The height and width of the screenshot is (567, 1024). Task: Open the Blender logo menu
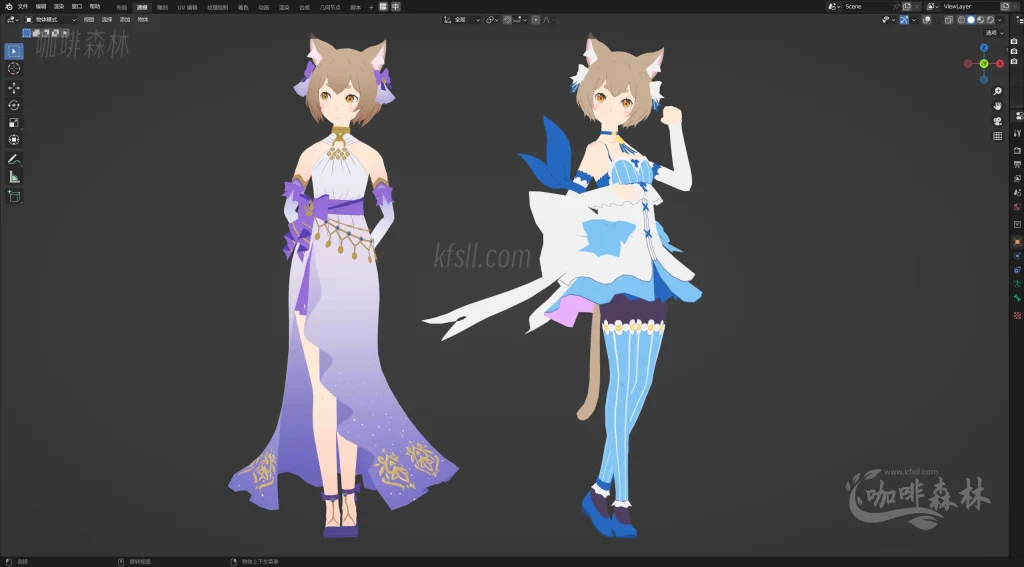[8, 7]
